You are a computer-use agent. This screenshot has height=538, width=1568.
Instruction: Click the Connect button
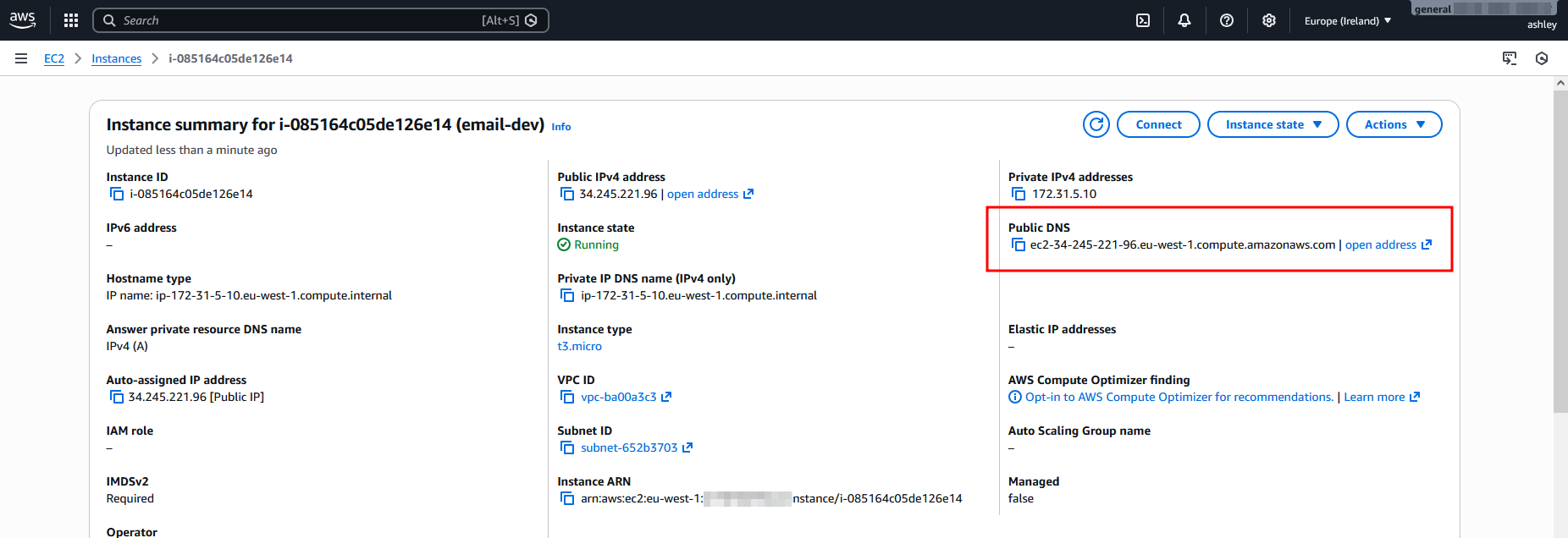pos(1158,124)
